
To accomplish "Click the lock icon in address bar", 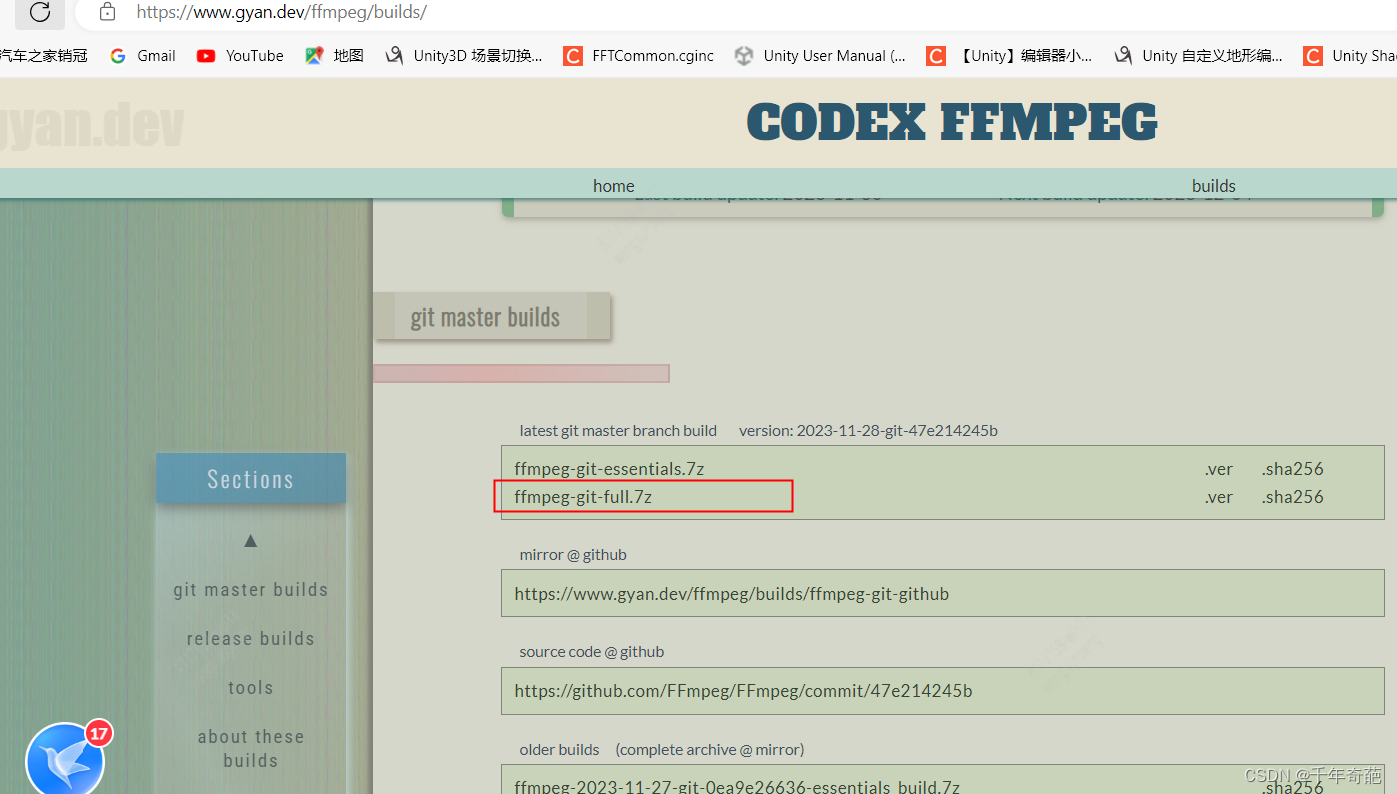I will pos(107,12).
